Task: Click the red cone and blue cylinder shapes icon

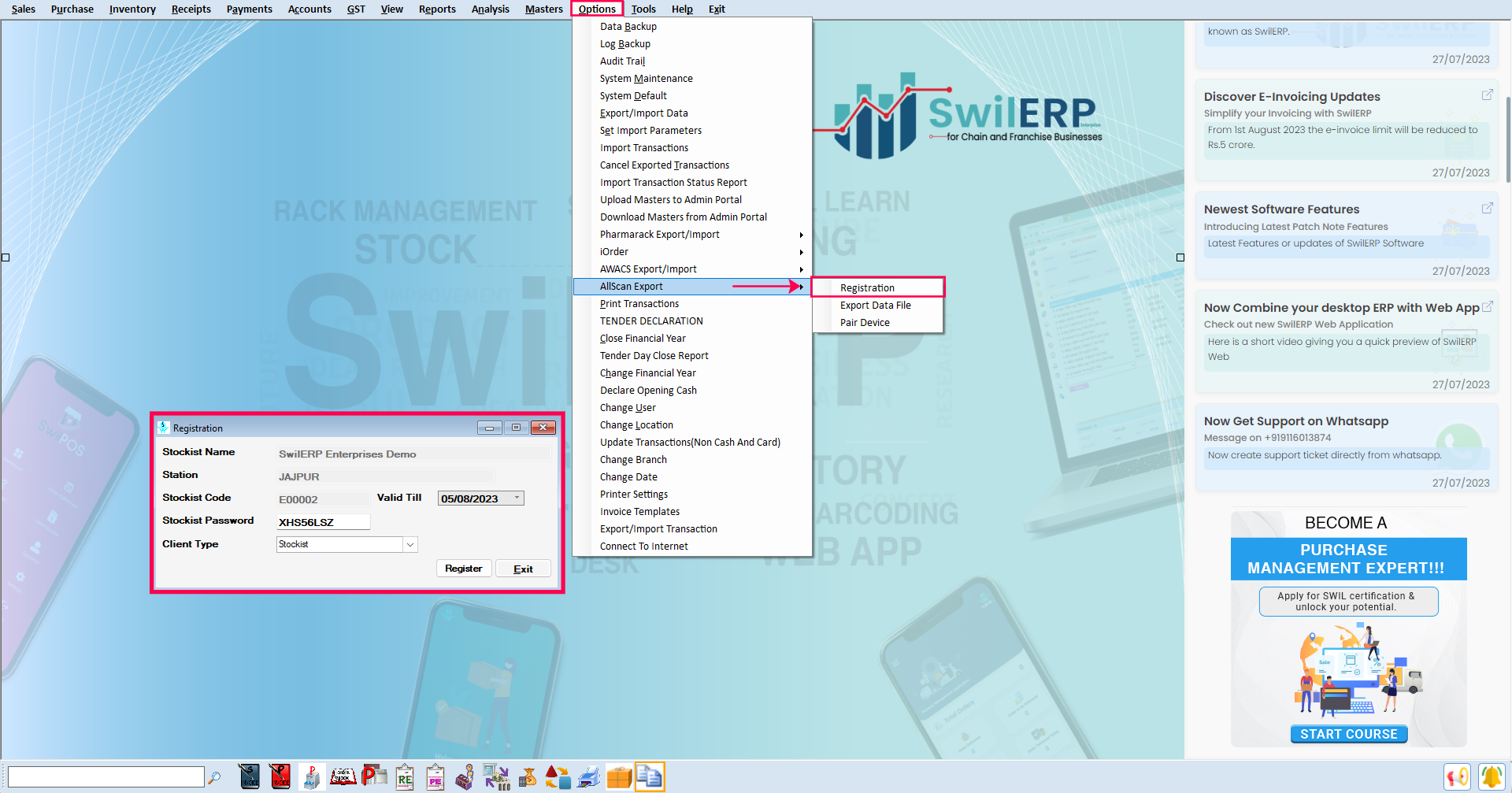Action: tap(558, 776)
